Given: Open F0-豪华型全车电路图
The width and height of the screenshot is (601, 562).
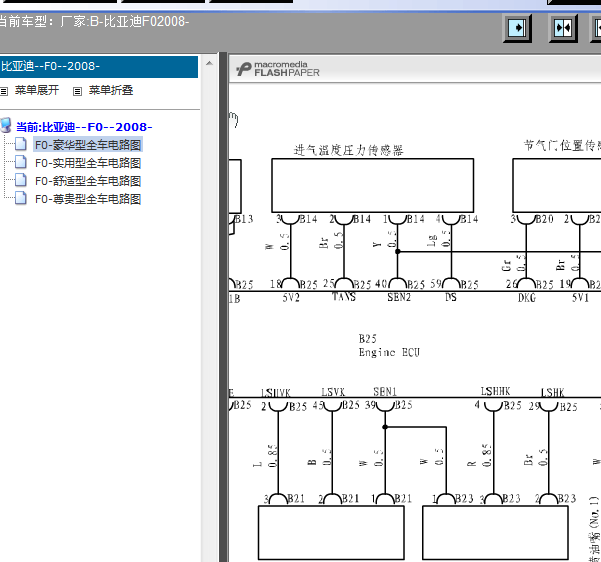Looking at the screenshot, I should [88, 145].
